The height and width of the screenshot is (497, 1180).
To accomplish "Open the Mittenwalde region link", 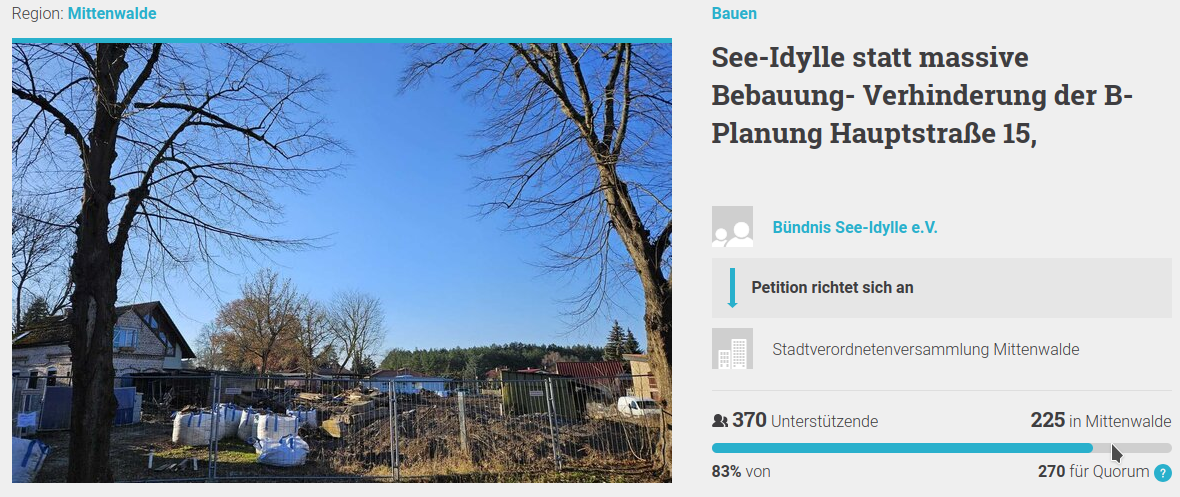I will [112, 13].
